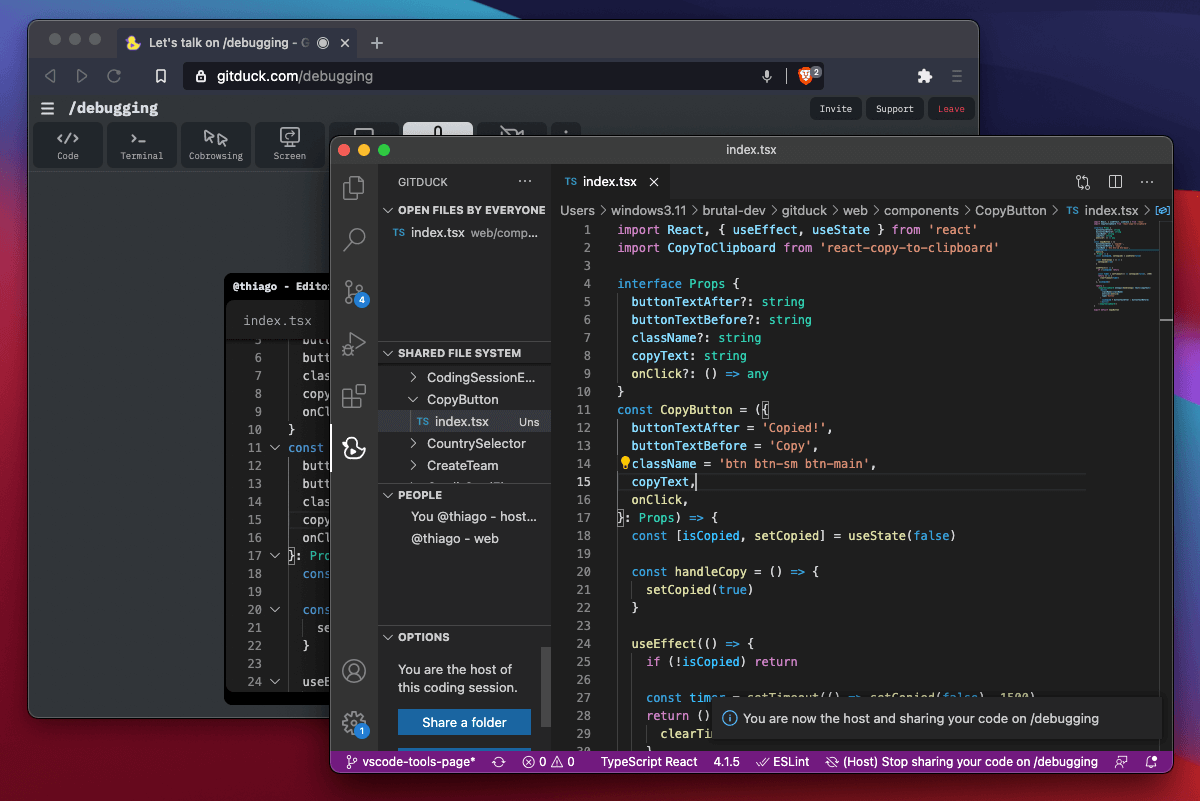Reload the page in the browser
This screenshot has width=1200, height=801.
pos(114,76)
